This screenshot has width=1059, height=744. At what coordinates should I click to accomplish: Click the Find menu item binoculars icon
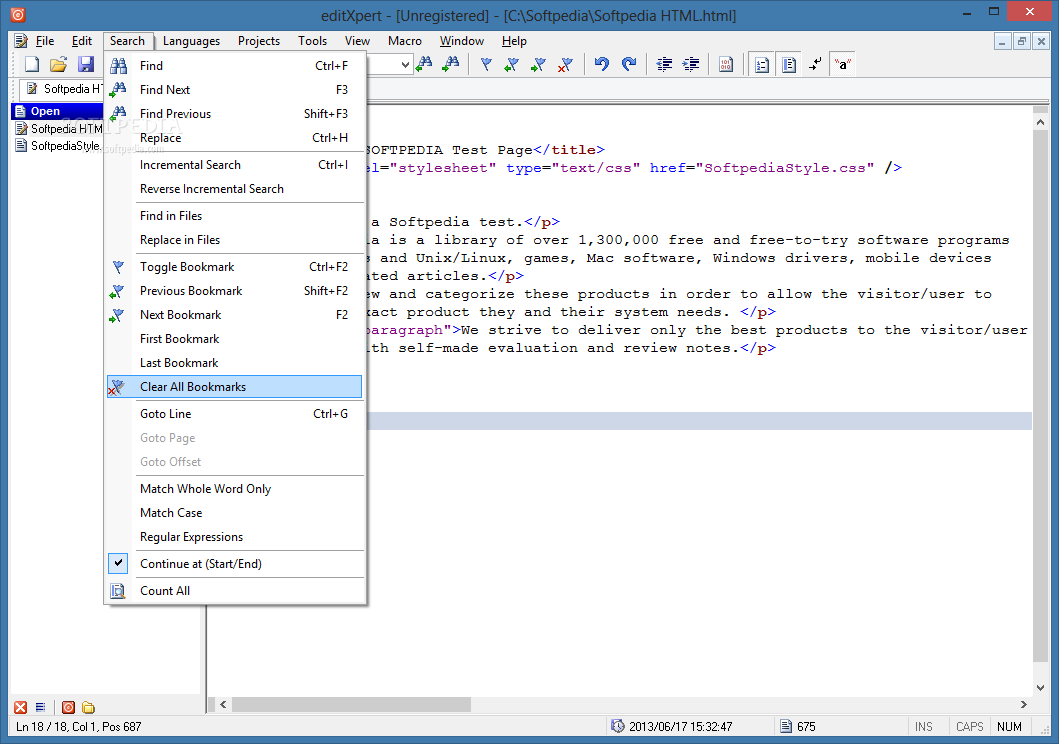point(118,65)
